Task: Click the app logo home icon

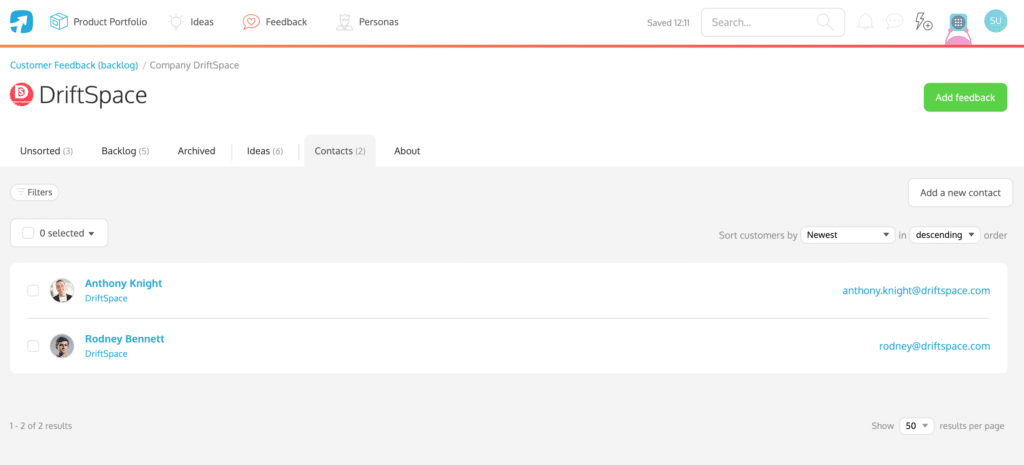Action: [21, 21]
